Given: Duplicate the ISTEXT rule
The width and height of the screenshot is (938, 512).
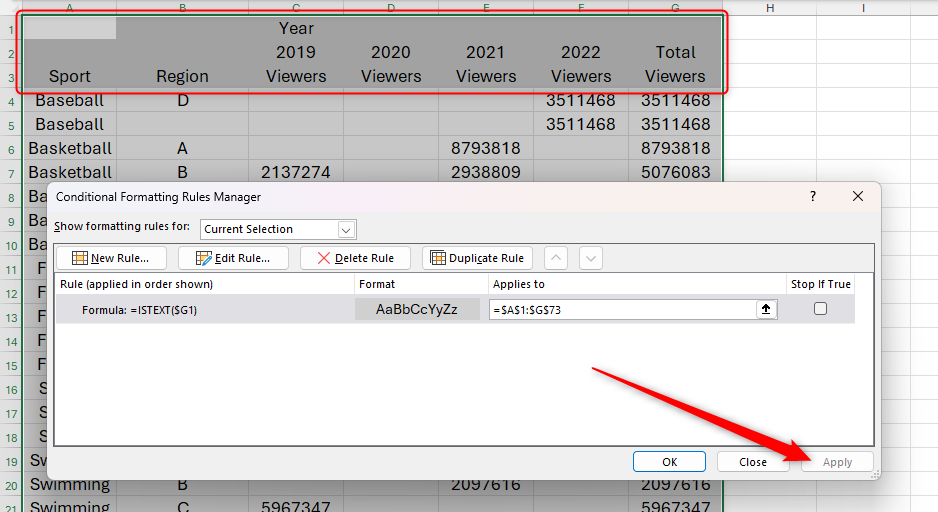Looking at the screenshot, I should tap(476, 258).
